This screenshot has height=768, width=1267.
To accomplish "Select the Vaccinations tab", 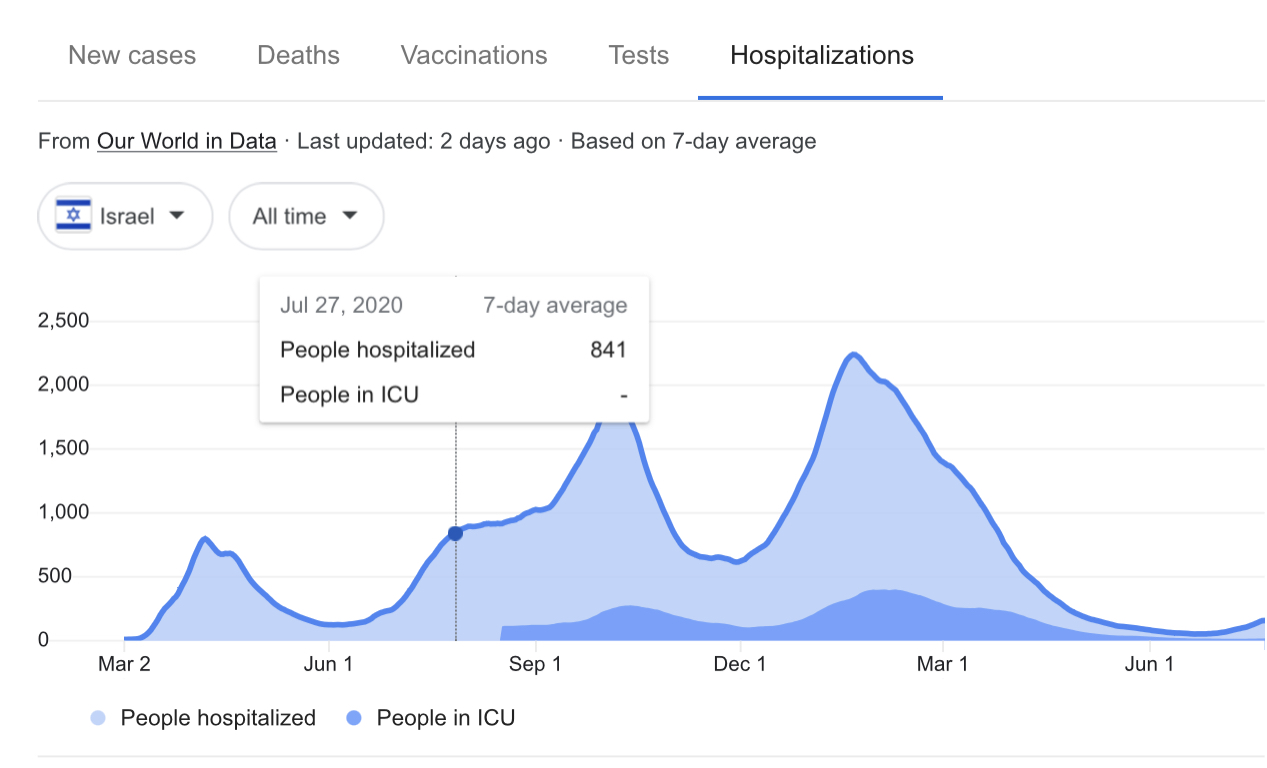I will coord(474,55).
